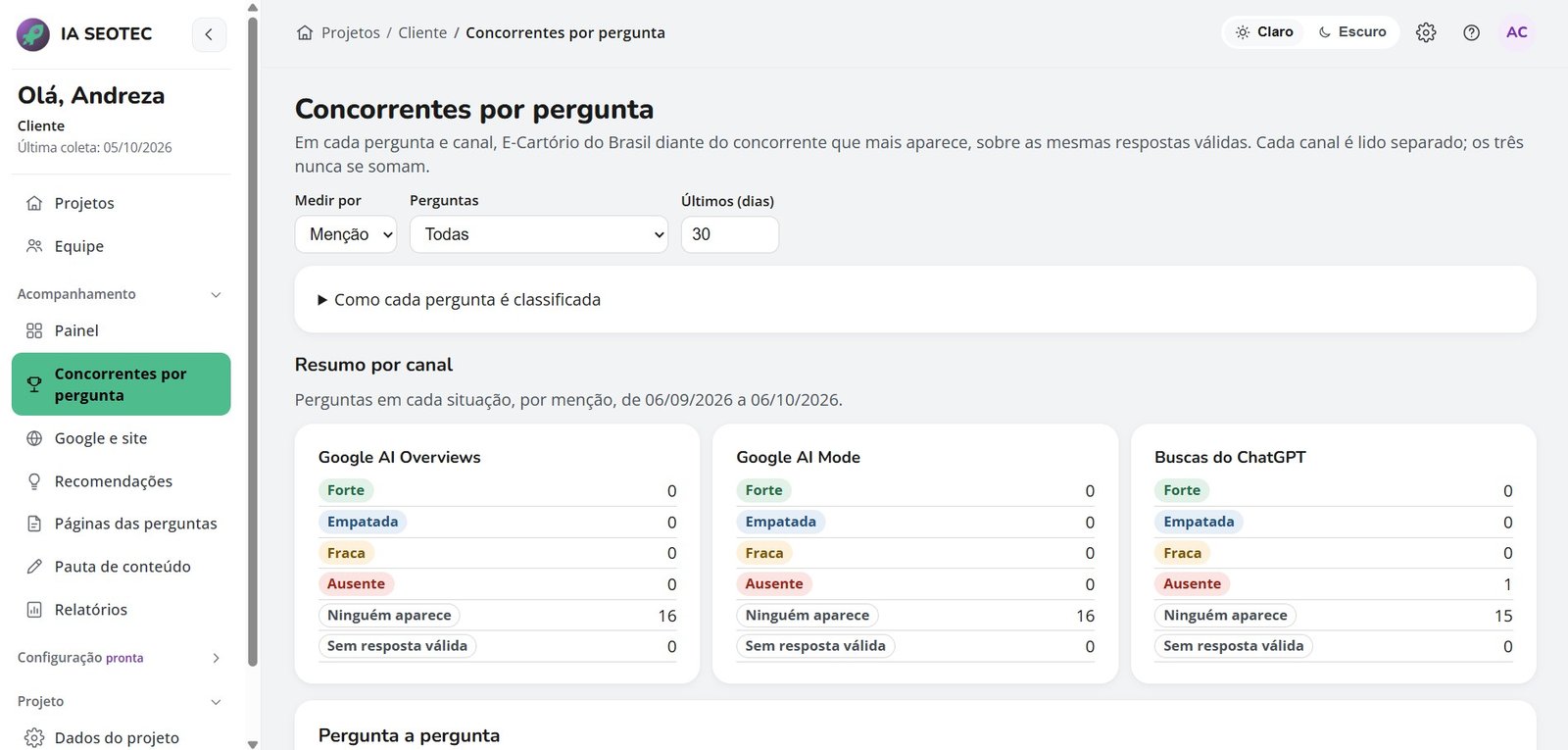This screenshot has width=1568, height=750.
Task: Click the Empatada badge under Google AI Mode
Action: coord(781,522)
